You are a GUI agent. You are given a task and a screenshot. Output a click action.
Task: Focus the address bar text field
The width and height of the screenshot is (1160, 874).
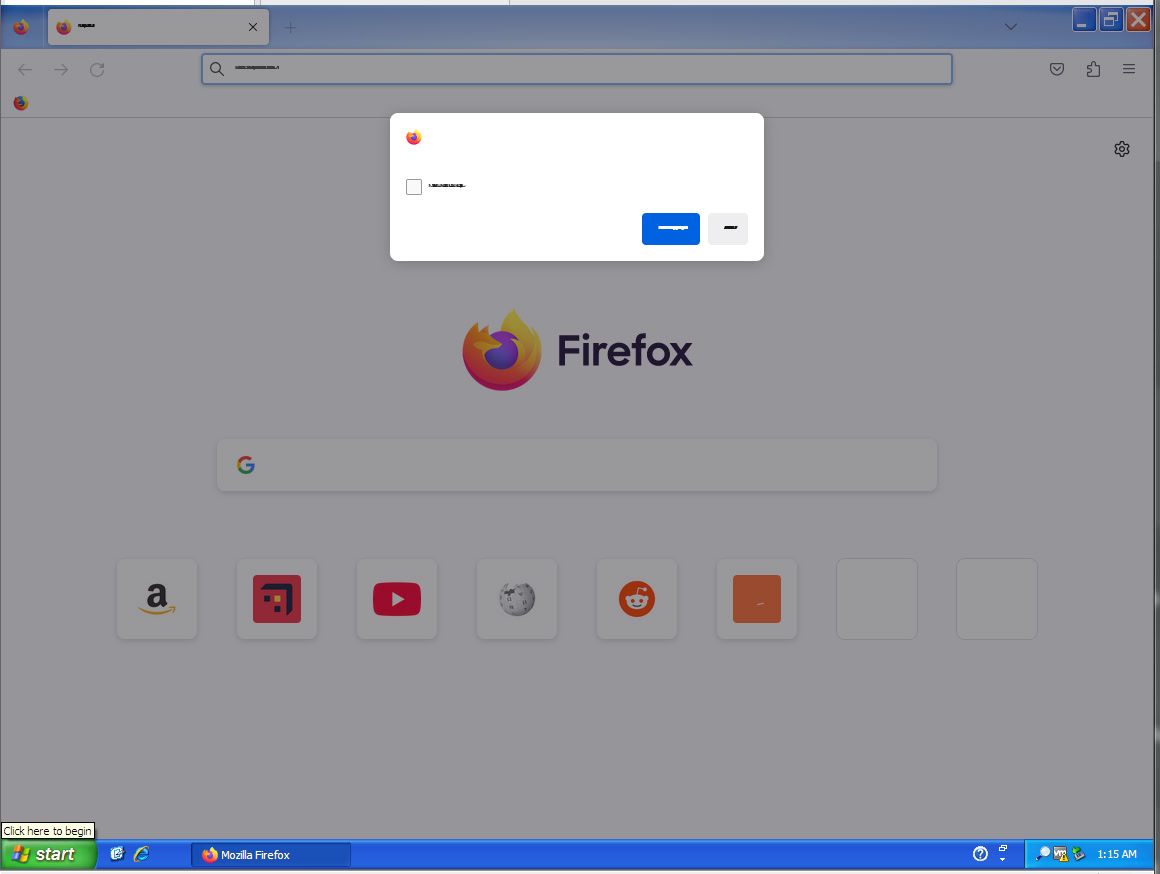[x=576, y=69]
